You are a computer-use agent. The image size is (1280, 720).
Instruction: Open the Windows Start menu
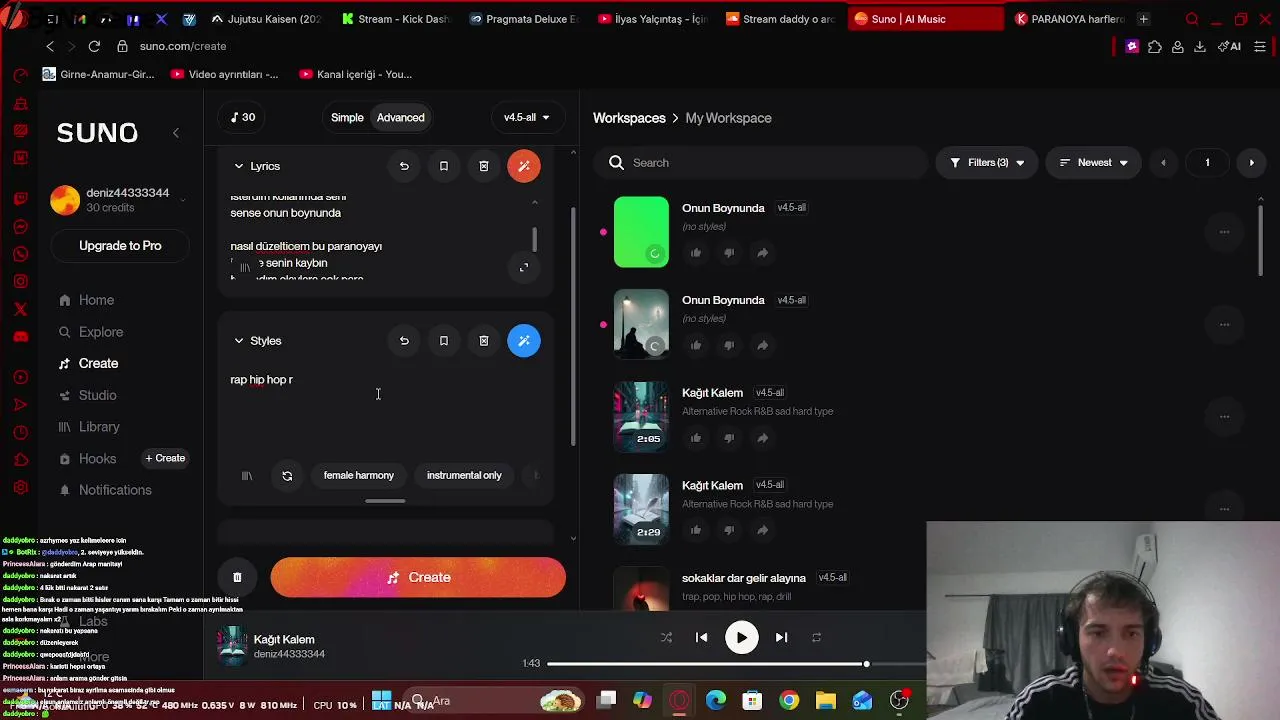pos(381,700)
